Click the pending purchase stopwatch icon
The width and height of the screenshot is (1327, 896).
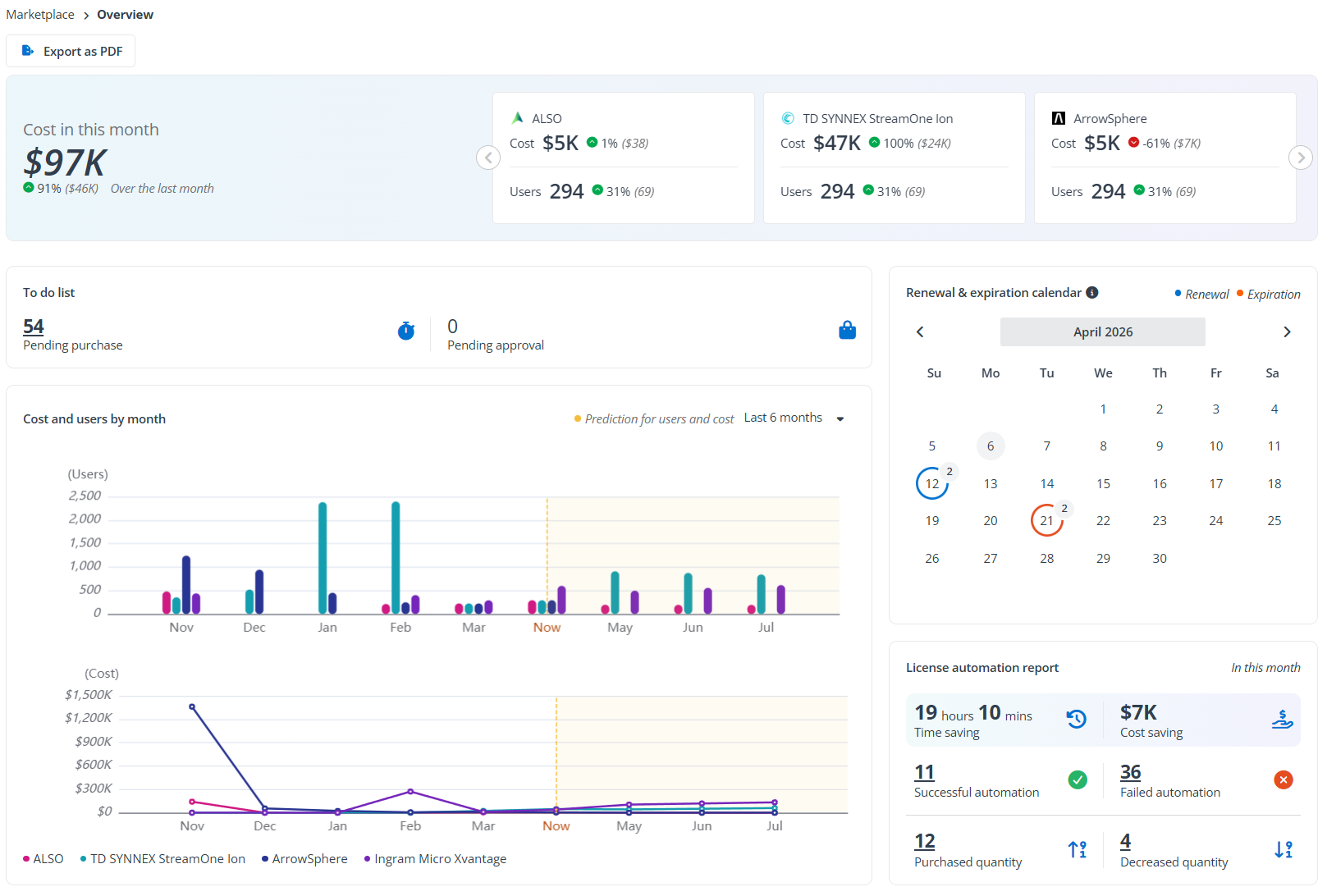coord(406,331)
